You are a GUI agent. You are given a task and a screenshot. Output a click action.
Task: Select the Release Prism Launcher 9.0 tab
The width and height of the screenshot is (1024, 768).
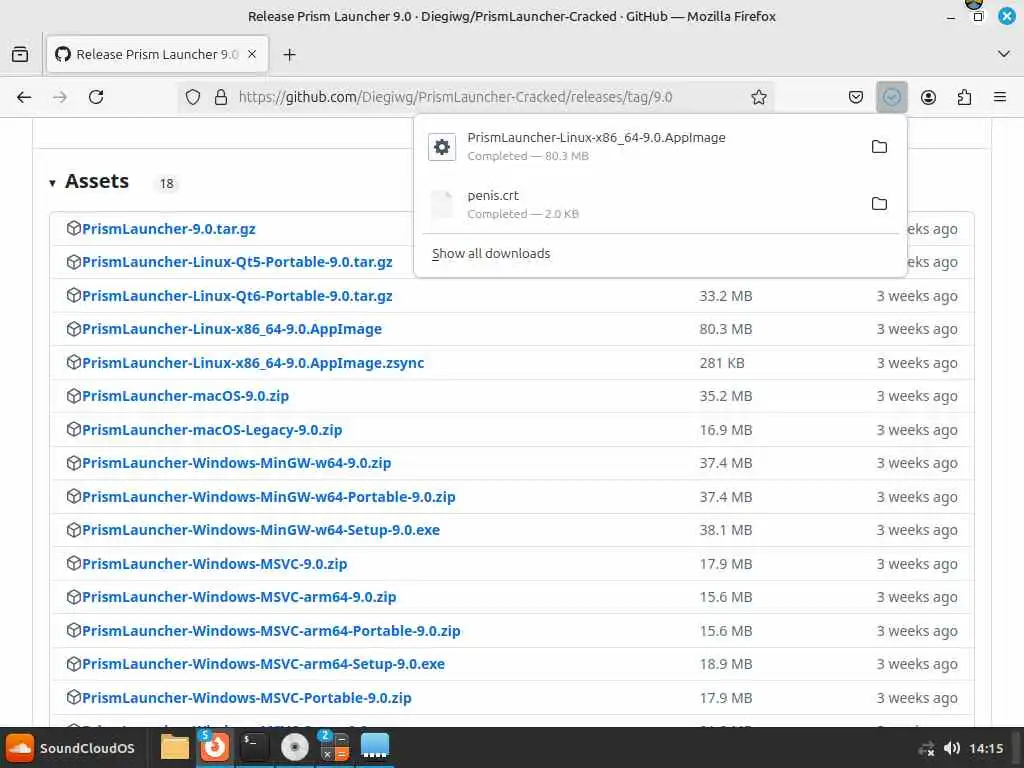click(157, 54)
